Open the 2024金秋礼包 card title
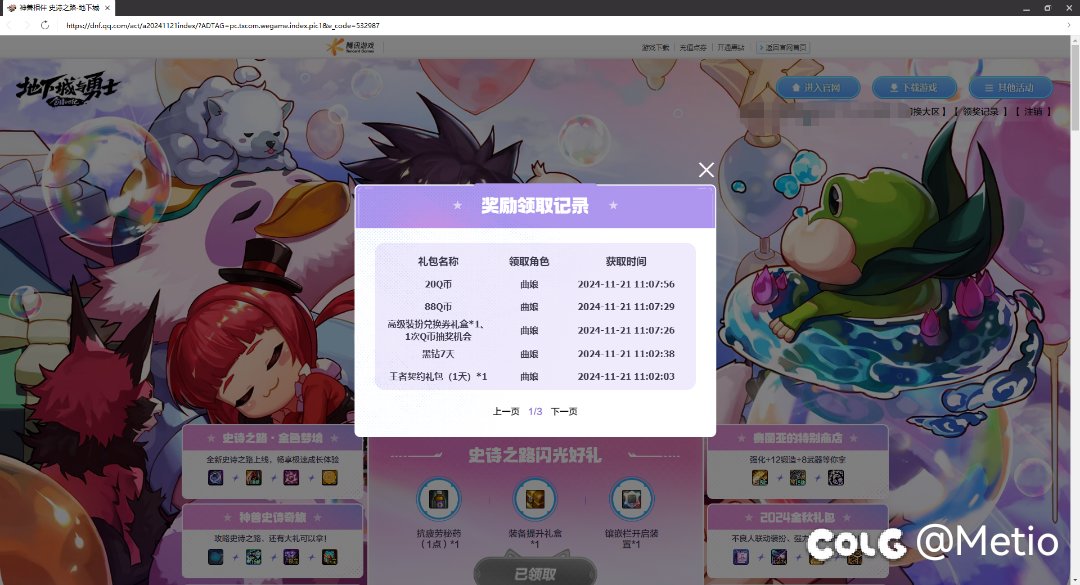 point(798,517)
